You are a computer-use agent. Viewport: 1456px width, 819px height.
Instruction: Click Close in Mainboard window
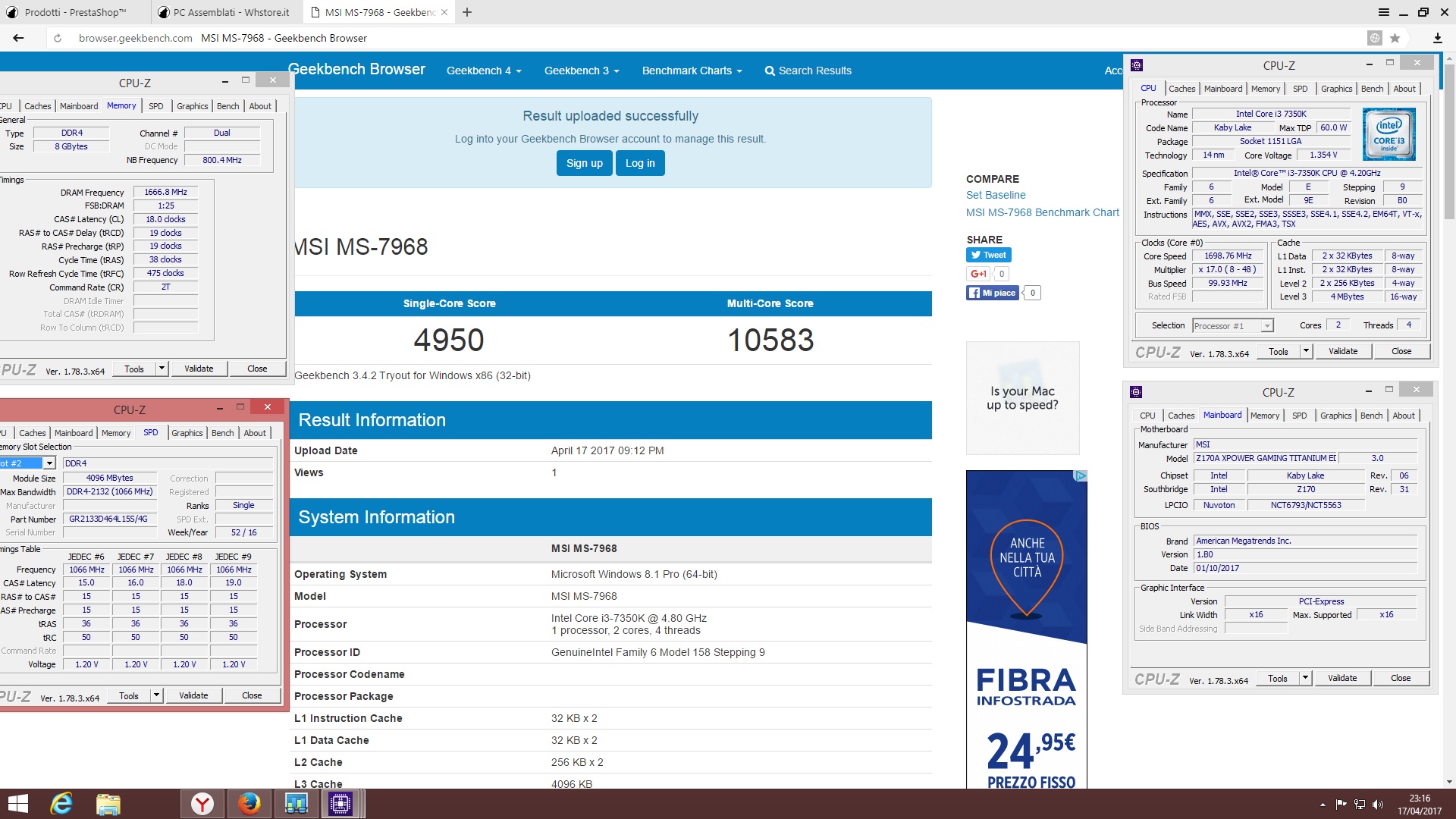(x=1401, y=678)
